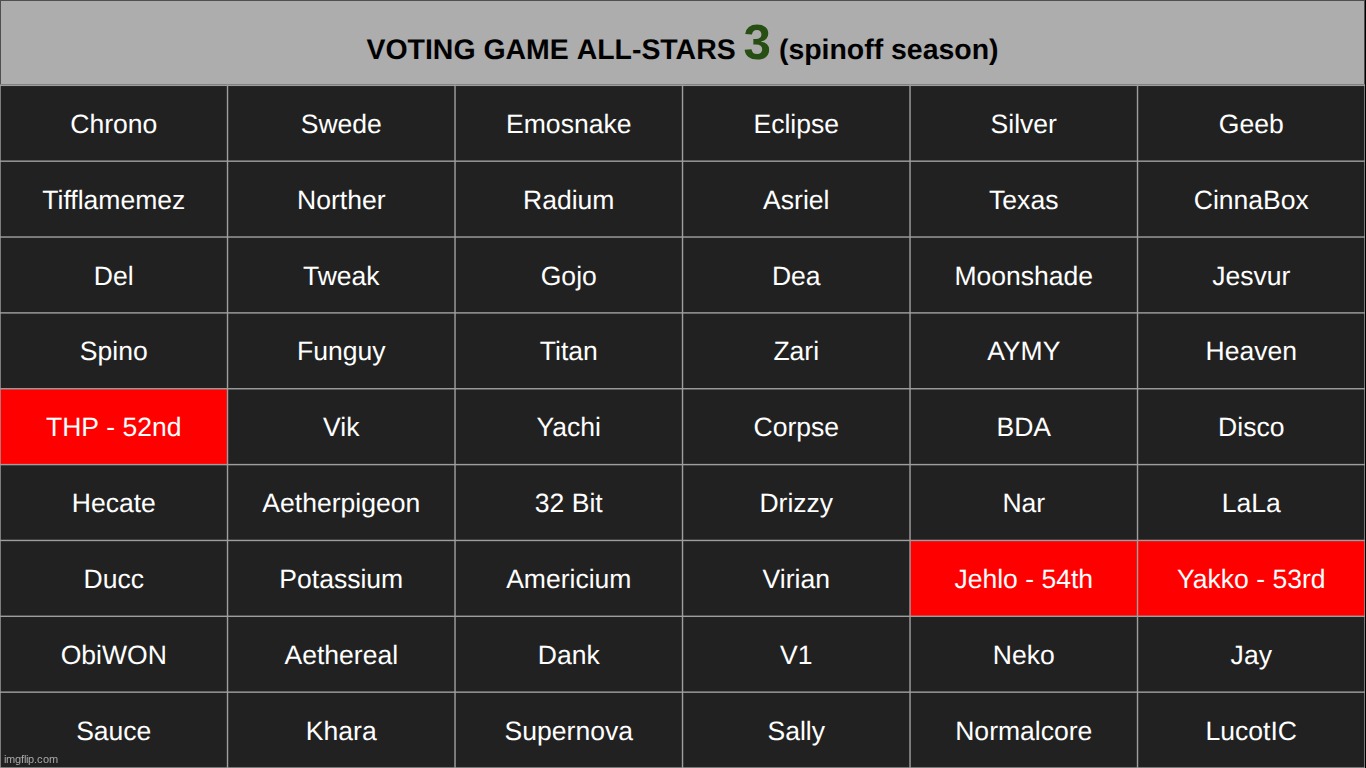Click the Normalcore cell
Viewport: 1366px width, 768px height.
[1023, 731]
